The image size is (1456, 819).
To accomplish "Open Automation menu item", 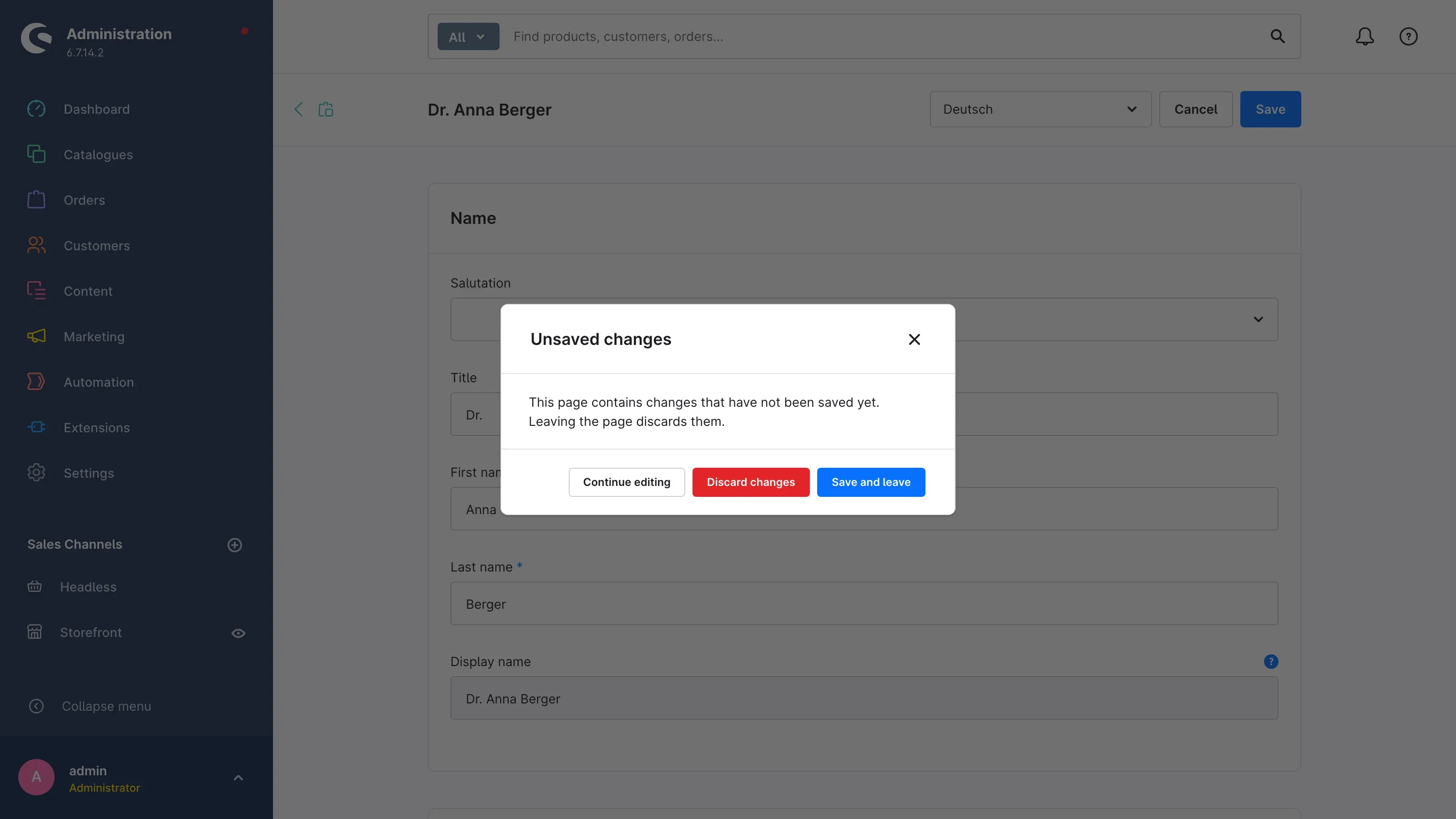I will point(99,382).
